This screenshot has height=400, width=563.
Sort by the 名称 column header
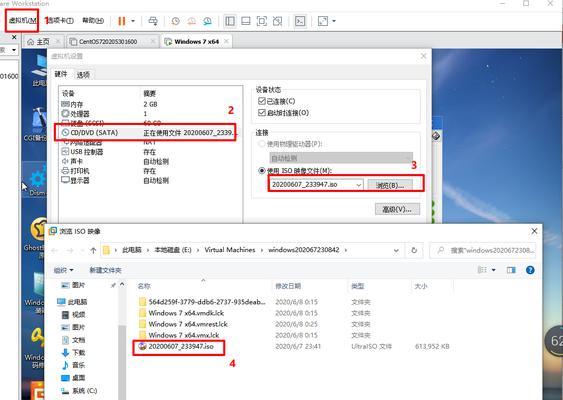144,286
